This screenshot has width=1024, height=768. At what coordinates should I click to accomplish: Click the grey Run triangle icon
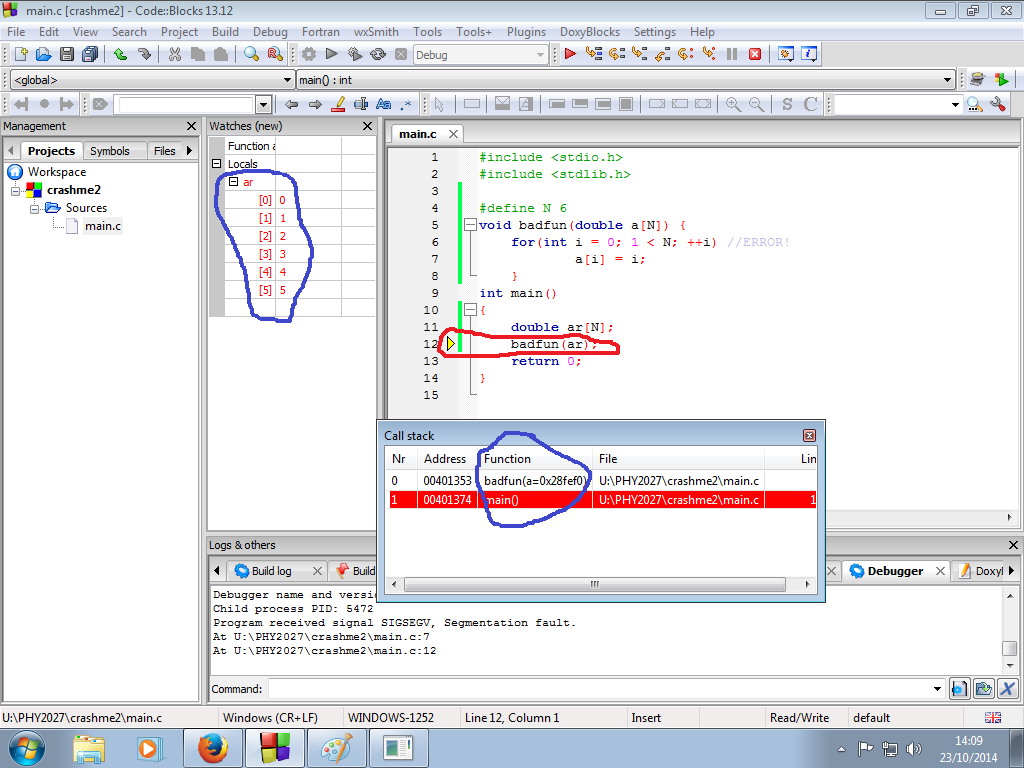pos(331,54)
